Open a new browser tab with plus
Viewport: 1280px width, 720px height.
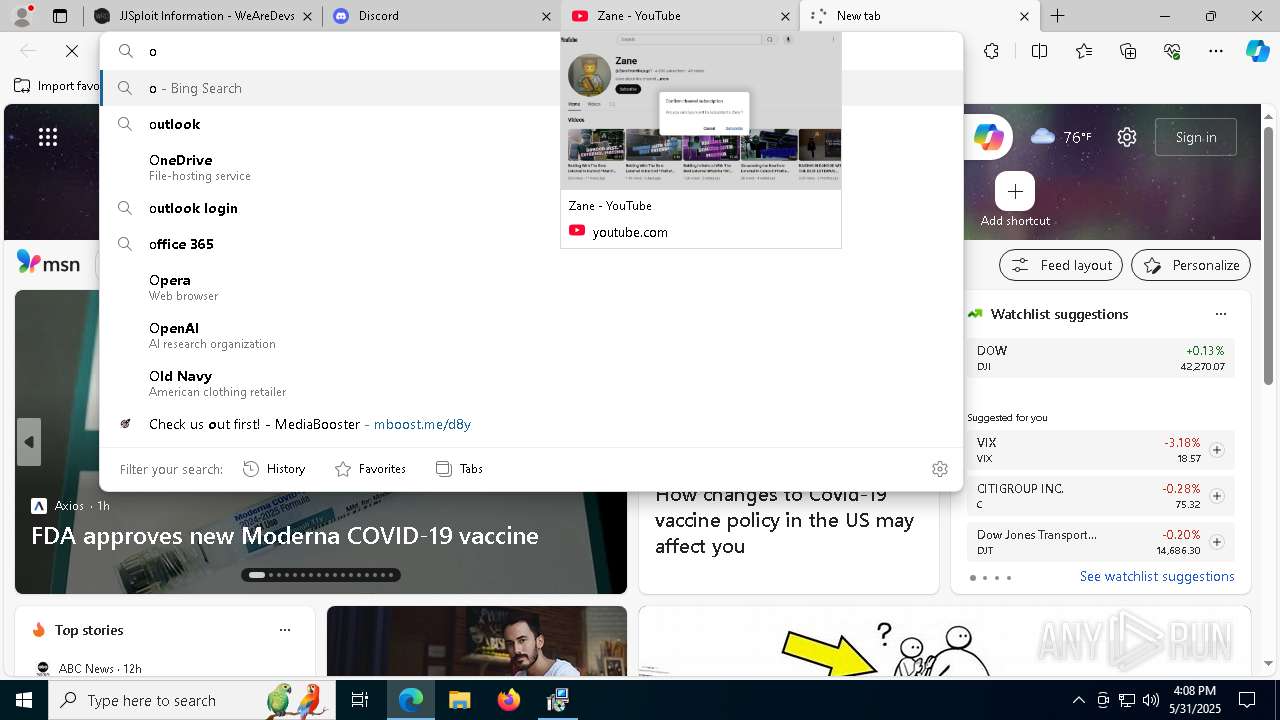1057,16
